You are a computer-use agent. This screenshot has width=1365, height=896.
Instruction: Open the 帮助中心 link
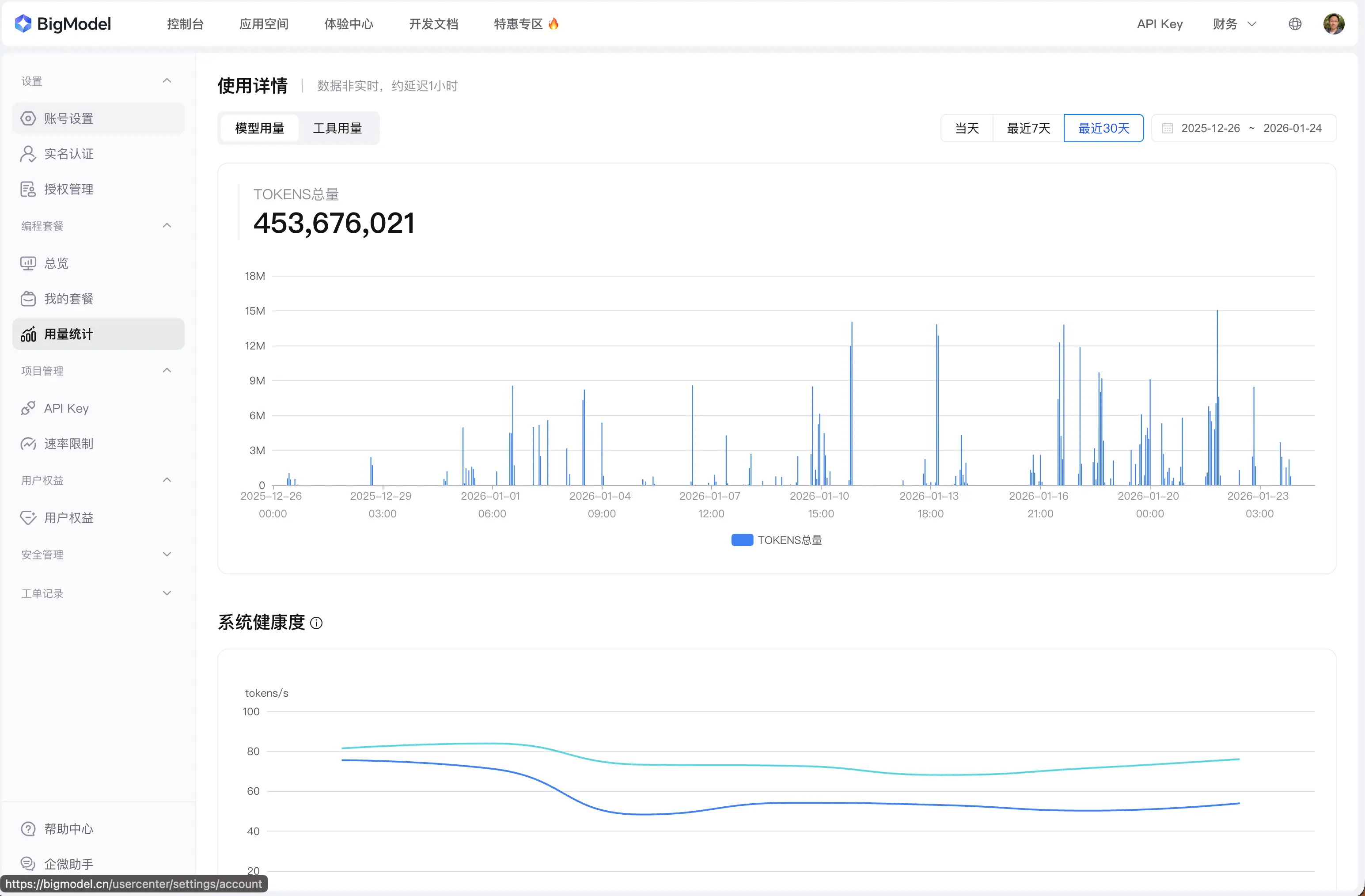click(69, 828)
